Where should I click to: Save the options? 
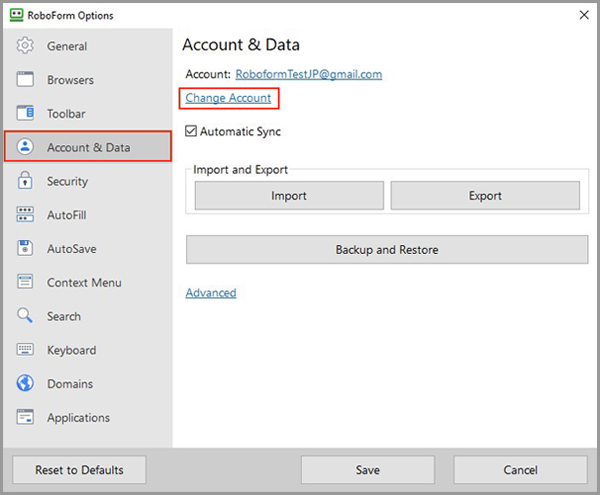[368, 469]
